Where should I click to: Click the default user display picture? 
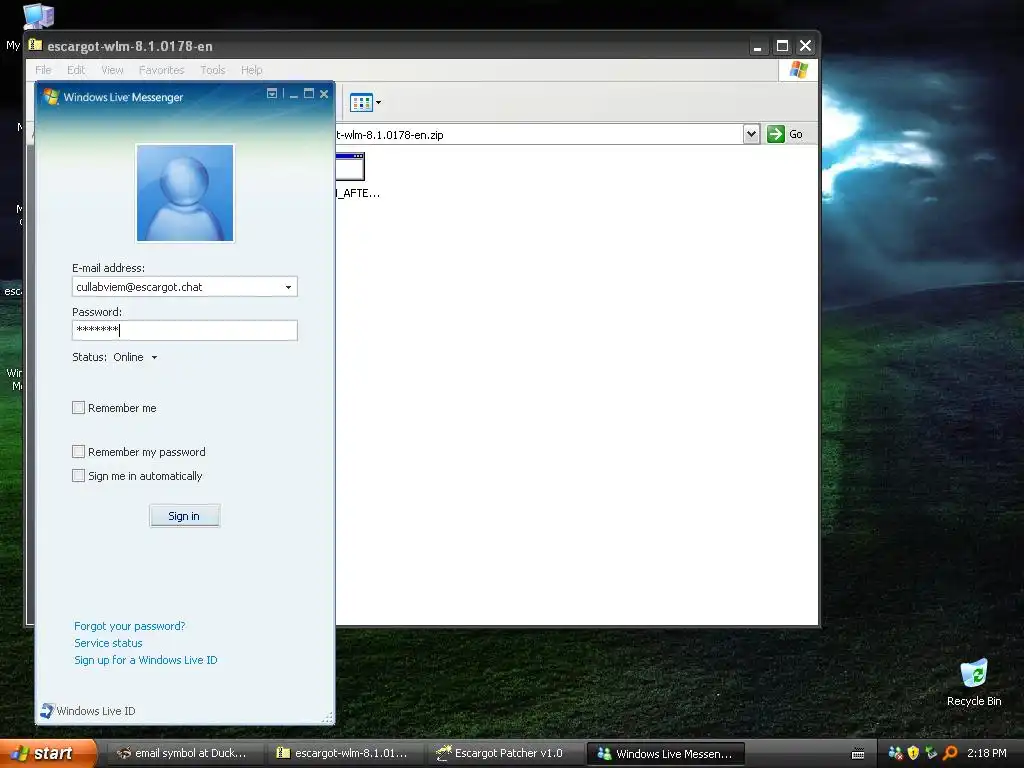[185, 193]
